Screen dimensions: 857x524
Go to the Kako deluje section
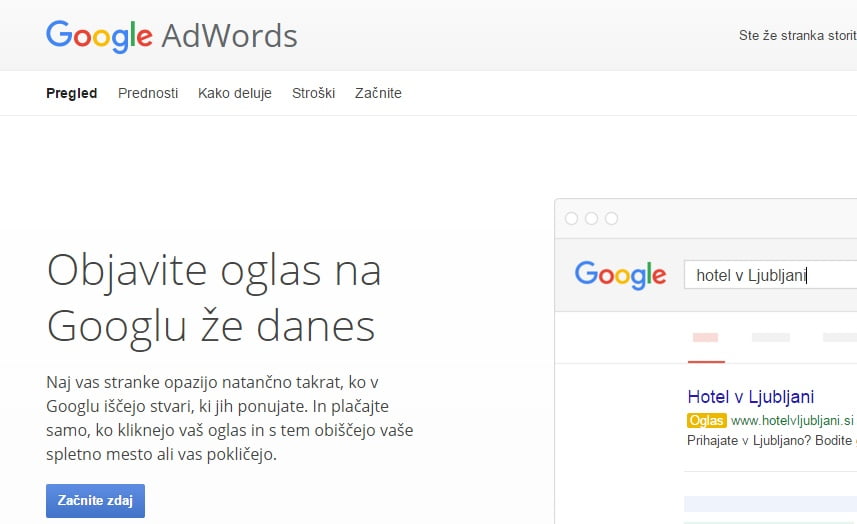(235, 93)
